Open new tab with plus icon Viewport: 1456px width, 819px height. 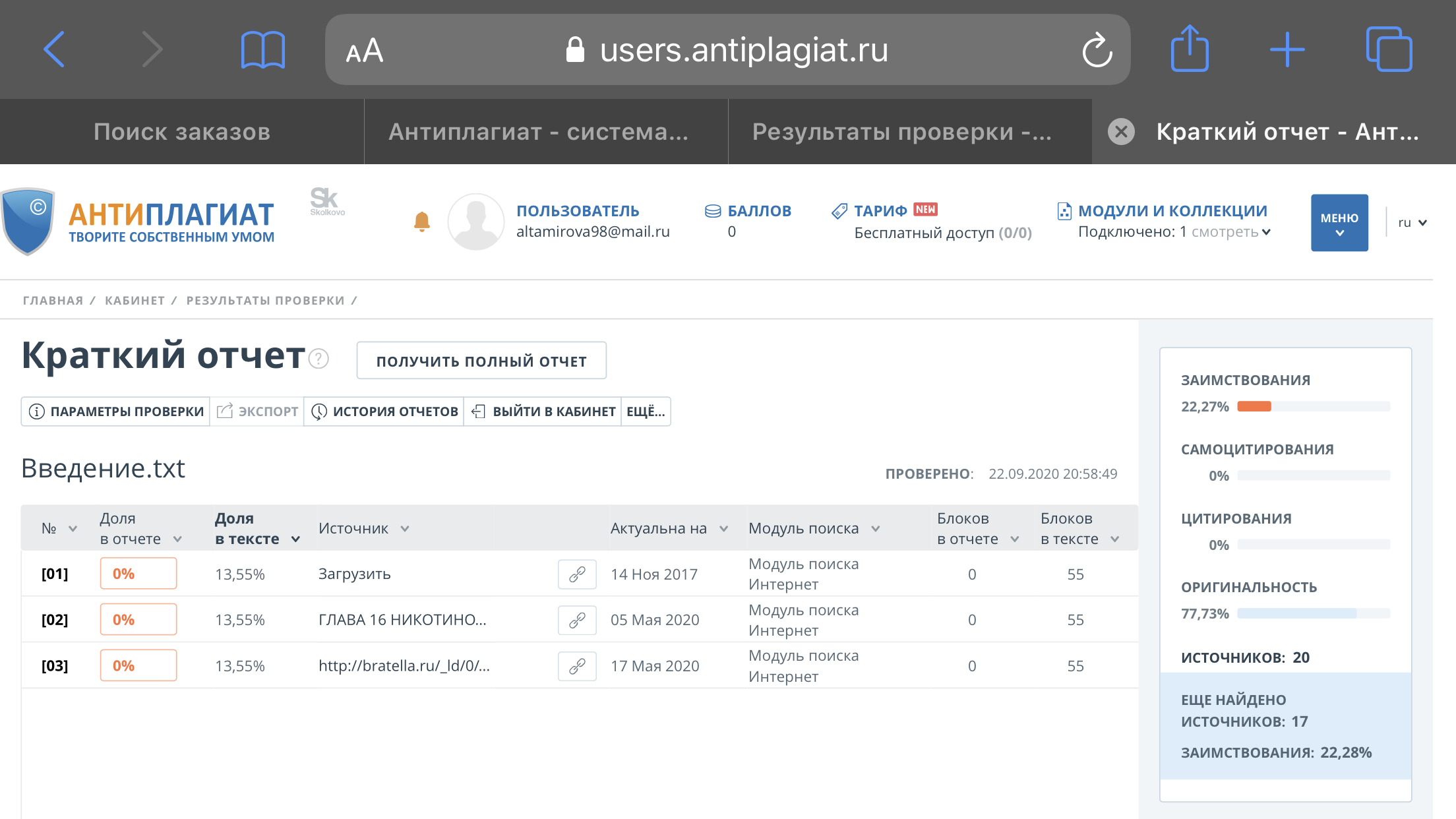1287,50
